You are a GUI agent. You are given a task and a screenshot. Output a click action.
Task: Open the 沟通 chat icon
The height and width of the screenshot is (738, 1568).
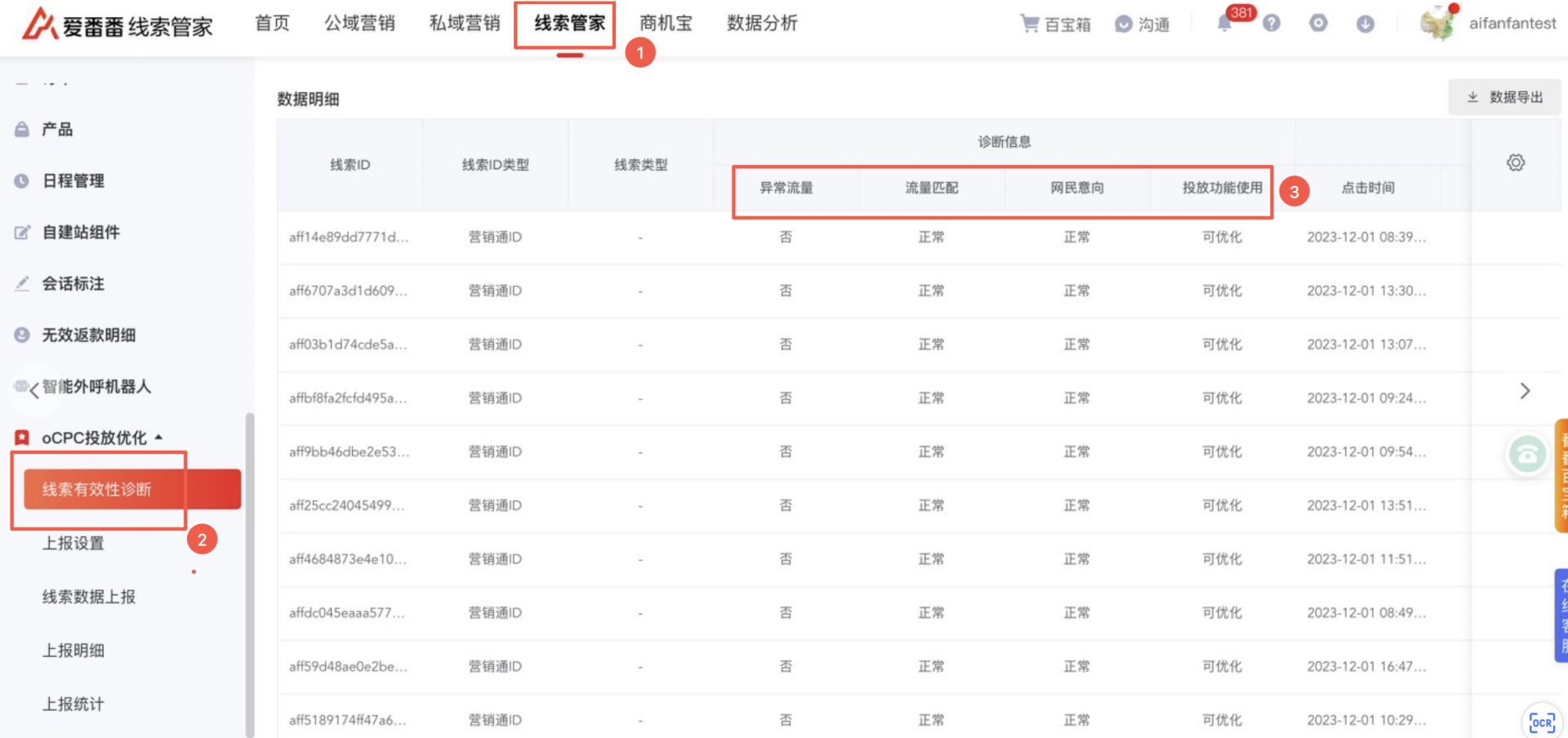[1124, 24]
